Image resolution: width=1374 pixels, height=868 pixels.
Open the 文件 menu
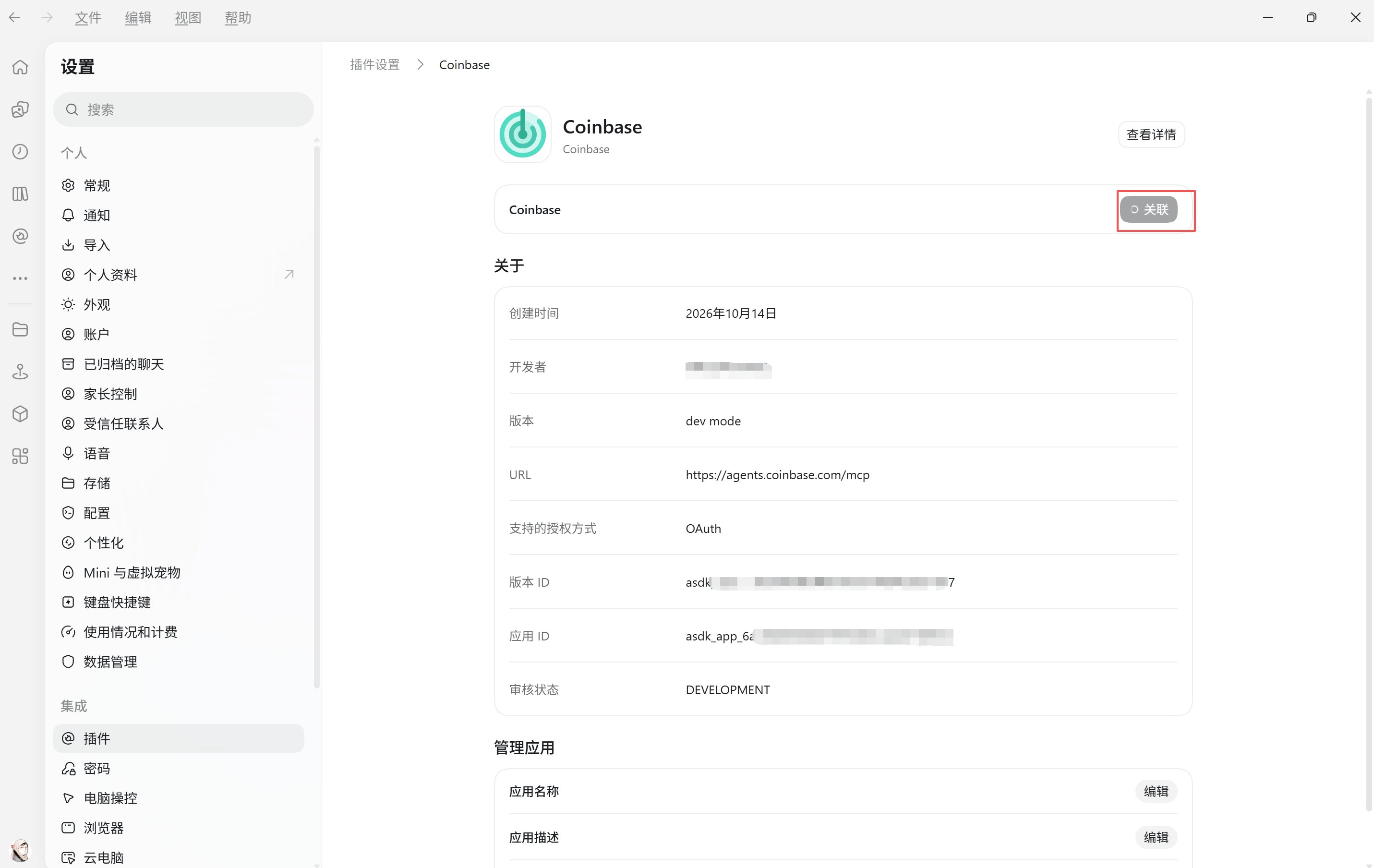tap(88, 18)
